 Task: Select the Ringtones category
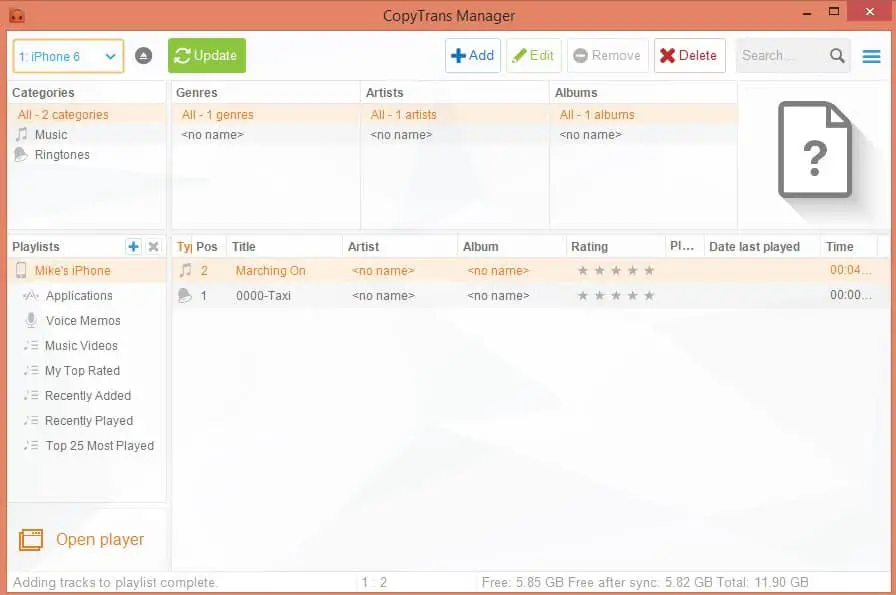[x=87, y=155]
